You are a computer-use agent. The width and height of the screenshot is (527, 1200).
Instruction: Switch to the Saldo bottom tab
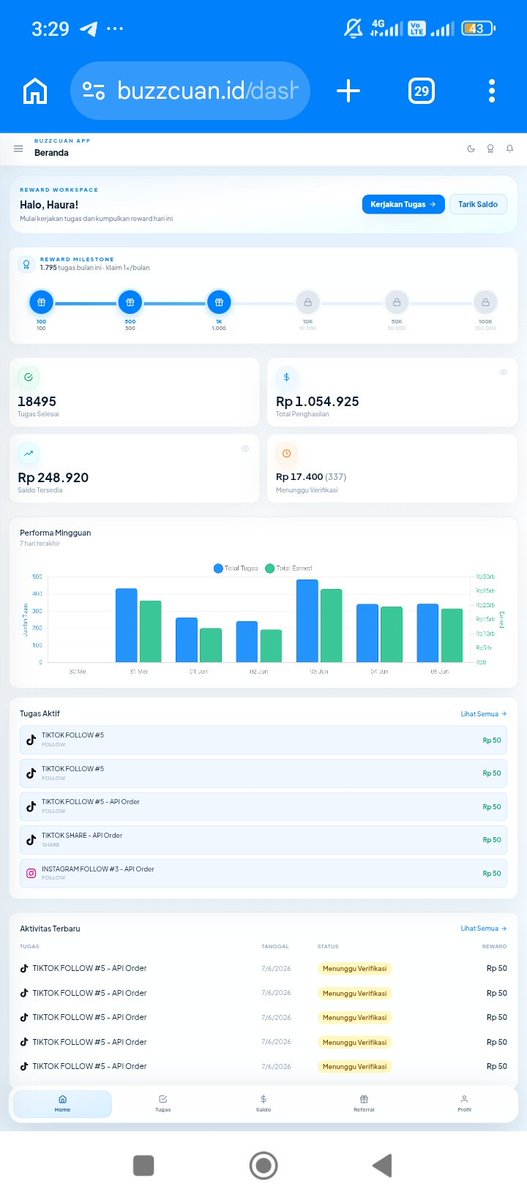tap(263, 1104)
